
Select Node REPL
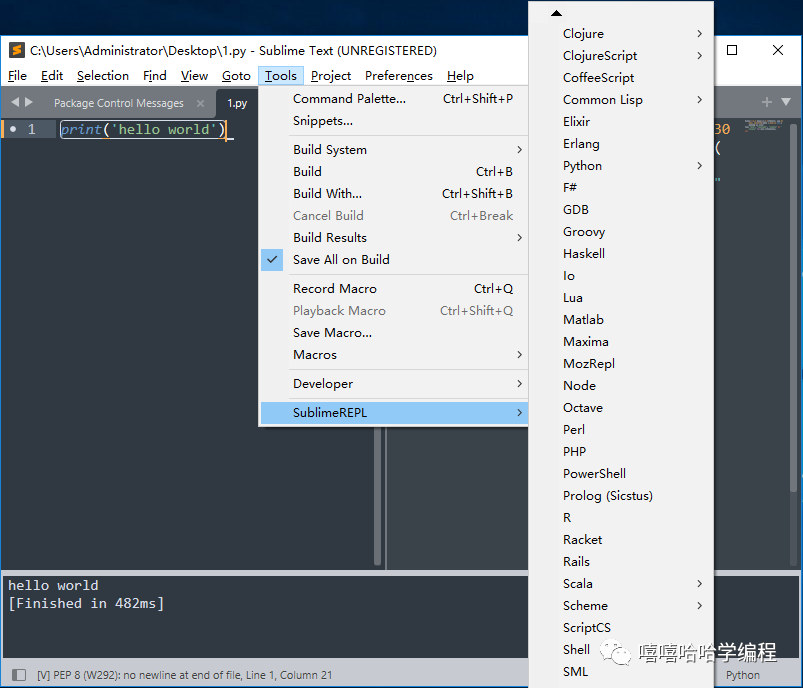[x=621, y=386]
